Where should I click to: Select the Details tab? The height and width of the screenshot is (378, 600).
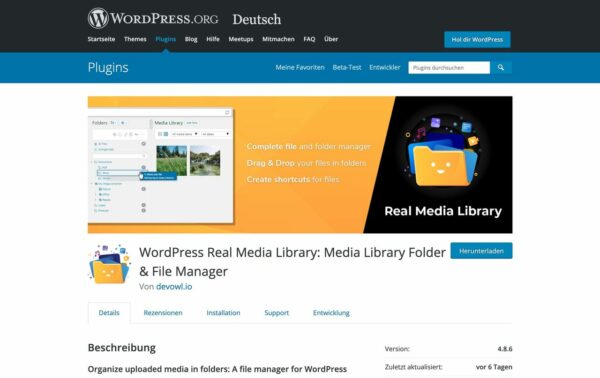point(109,313)
